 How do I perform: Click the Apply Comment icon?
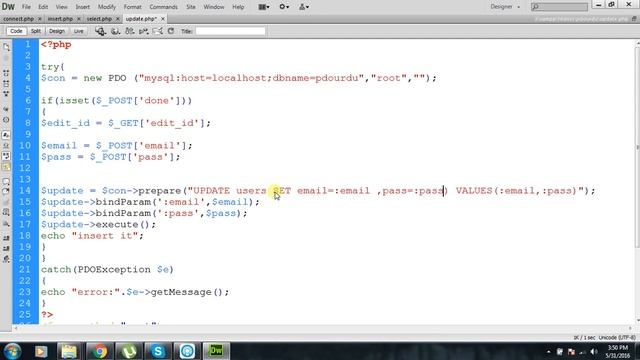(x=6, y=181)
